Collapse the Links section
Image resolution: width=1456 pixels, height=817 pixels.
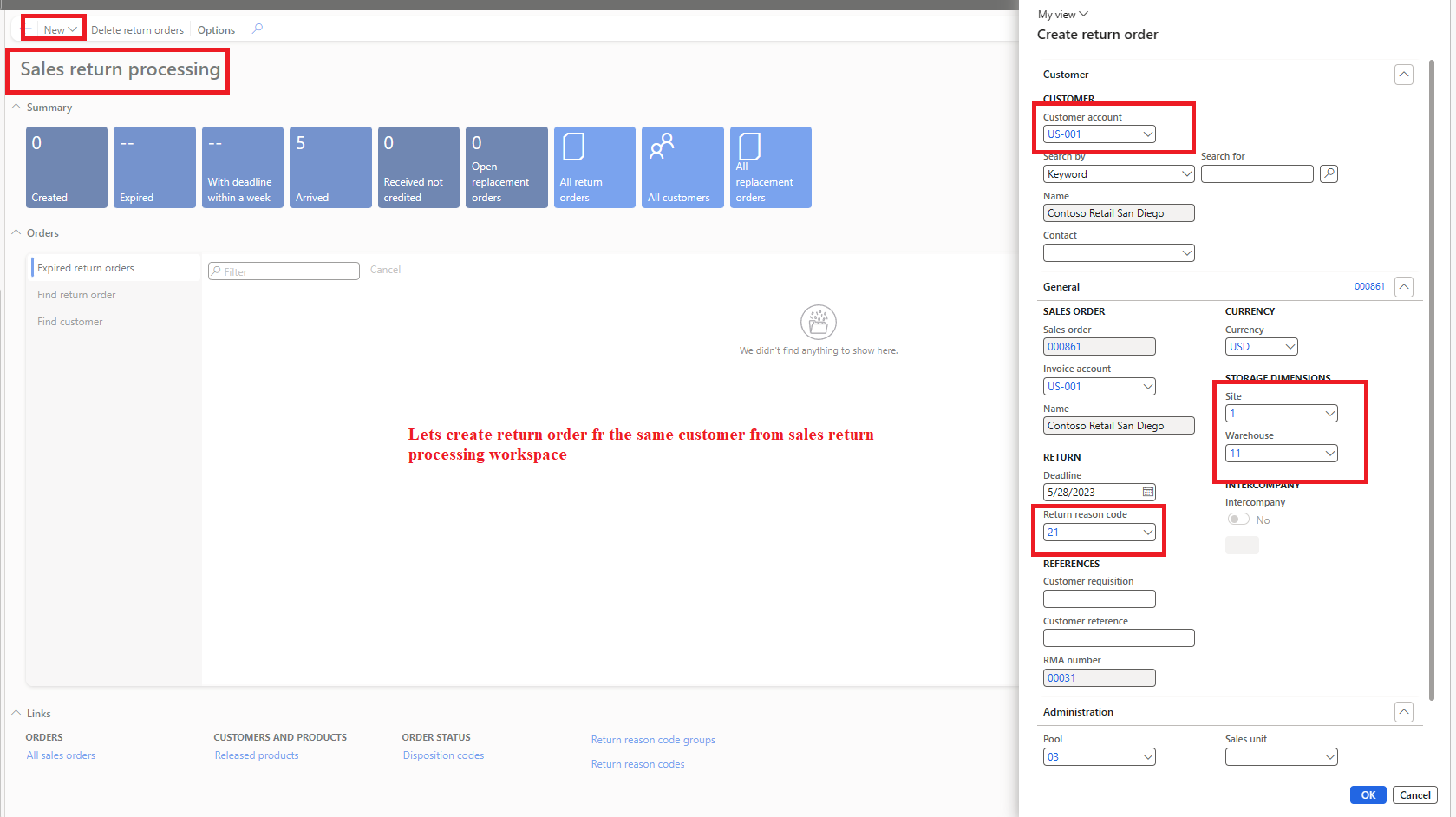15,713
